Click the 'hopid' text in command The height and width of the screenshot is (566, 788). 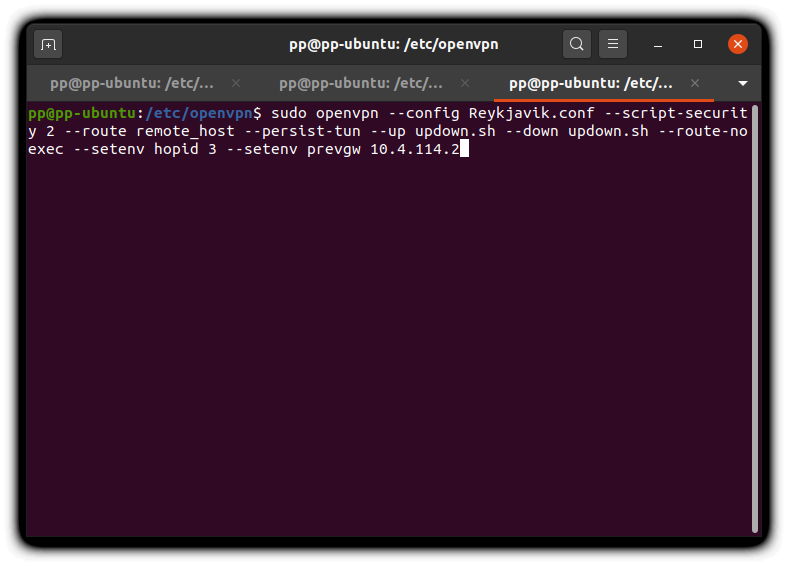[176, 150]
